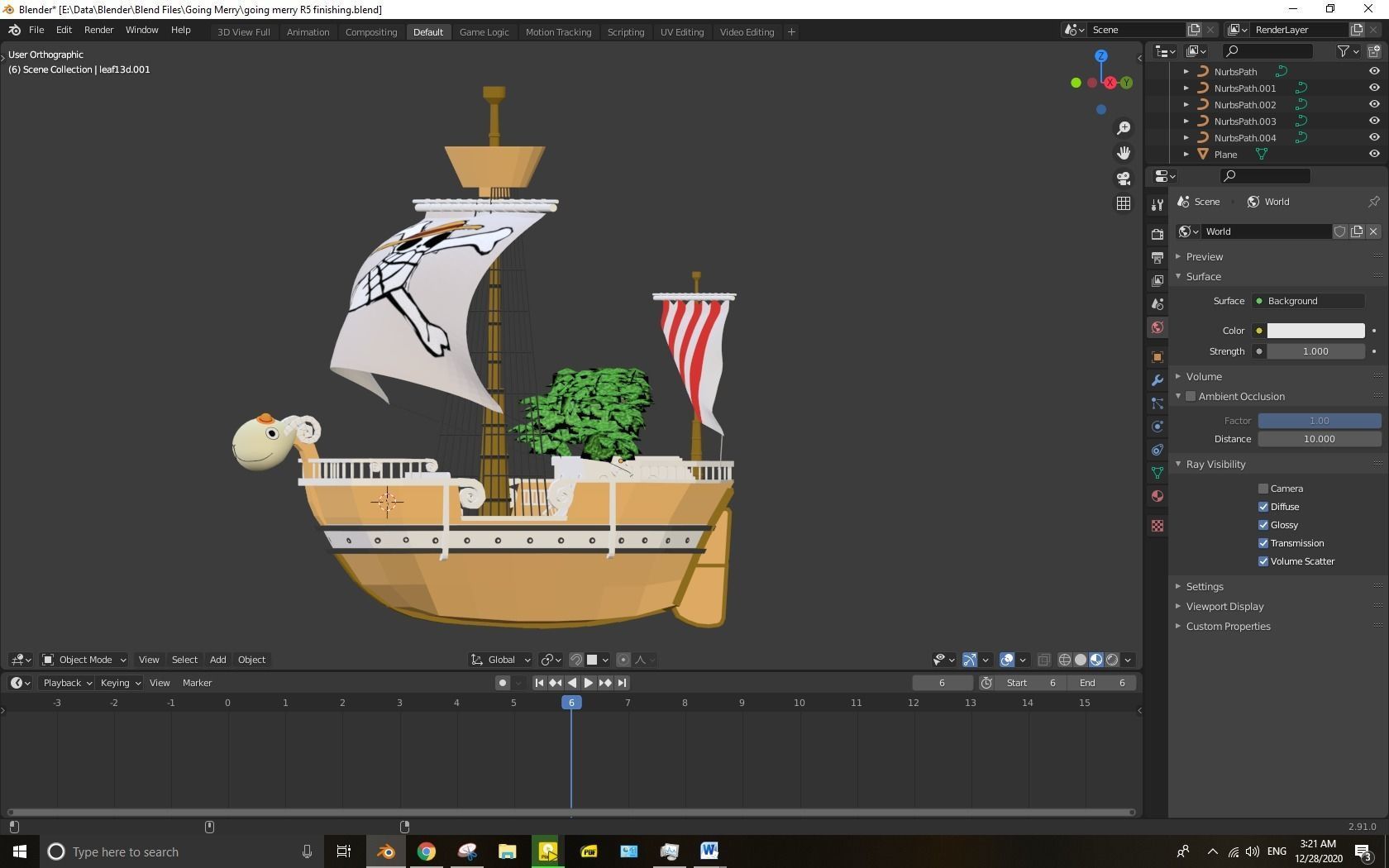This screenshot has height=868, width=1389.
Task: Open the File menu
Action: point(36,30)
